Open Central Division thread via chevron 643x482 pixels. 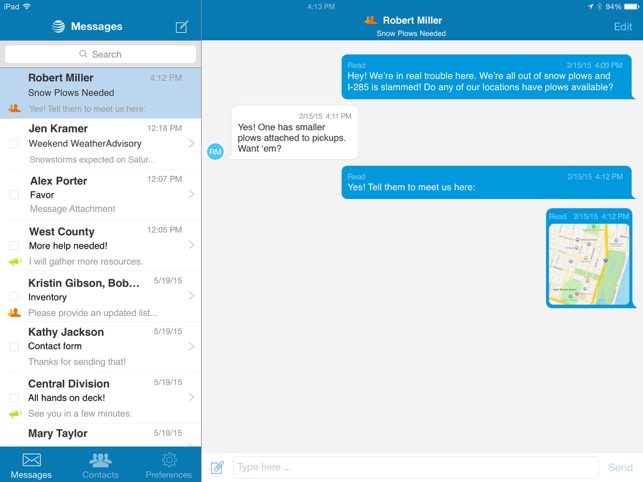pyautogui.click(x=191, y=397)
